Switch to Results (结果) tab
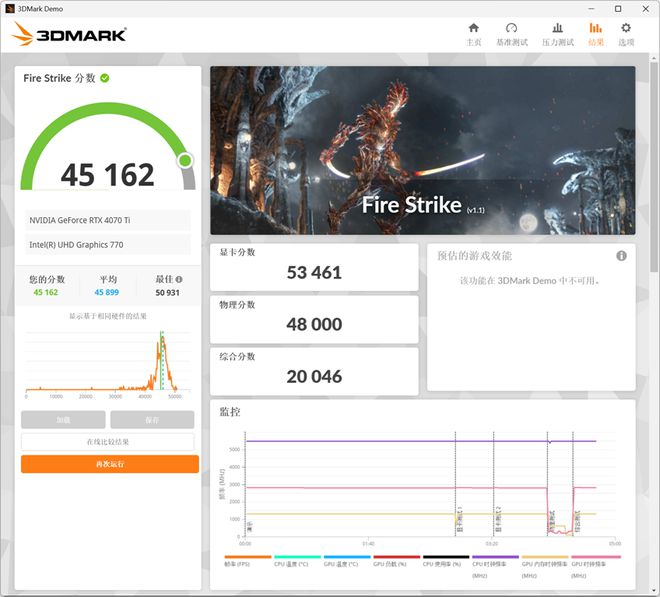 click(595, 33)
